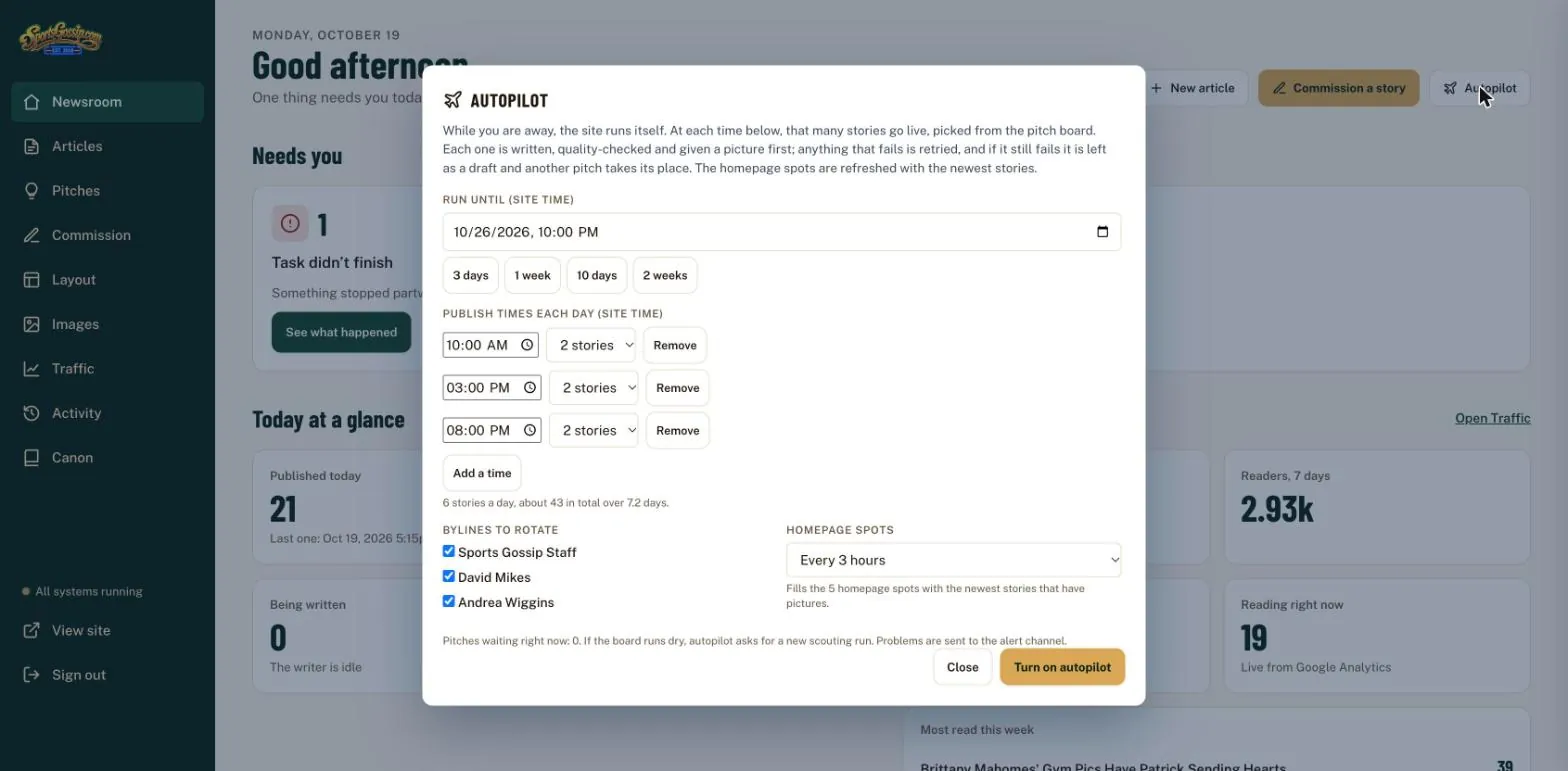Choose the 3 days preset
This screenshot has height=771, width=1568.
pyautogui.click(x=471, y=275)
